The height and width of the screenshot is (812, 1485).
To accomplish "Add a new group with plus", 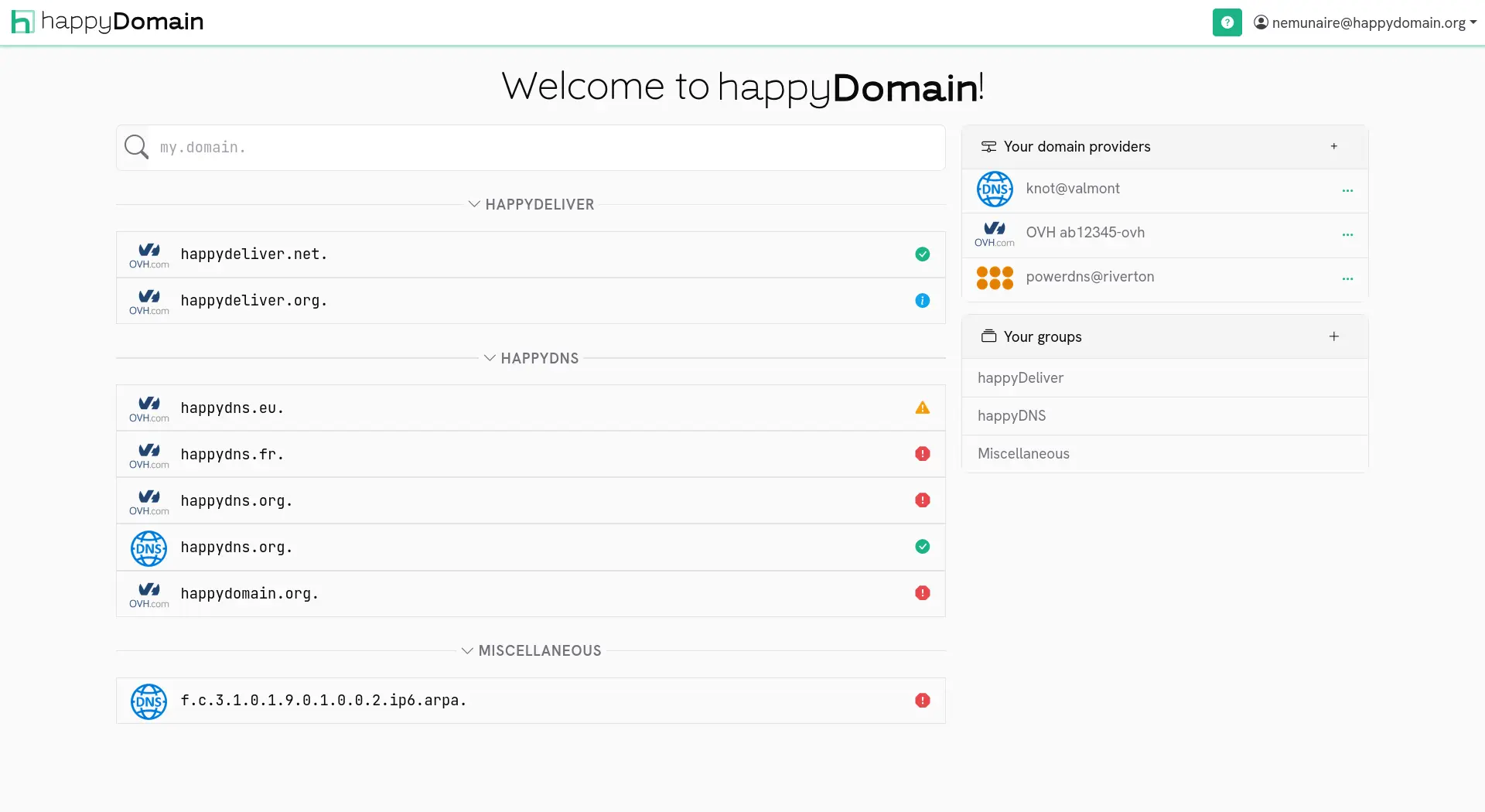I will (x=1333, y=336).
